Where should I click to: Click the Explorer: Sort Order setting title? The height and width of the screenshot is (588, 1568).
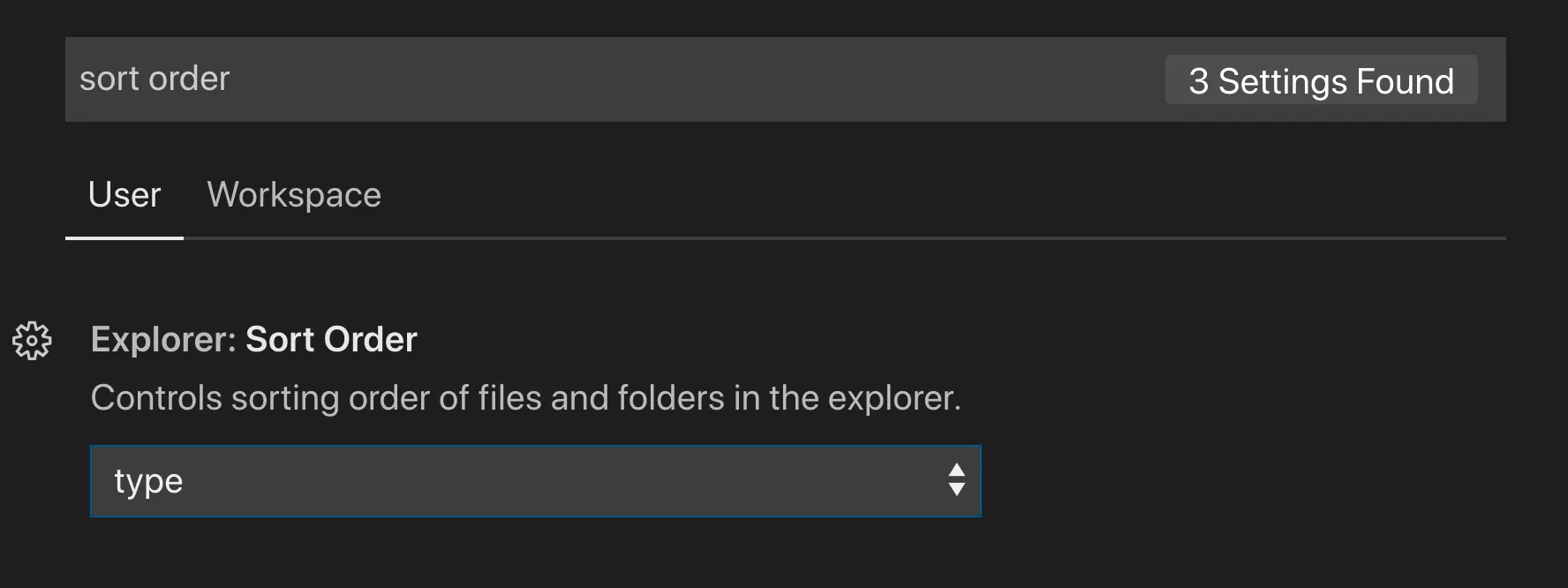coord(253,340)
